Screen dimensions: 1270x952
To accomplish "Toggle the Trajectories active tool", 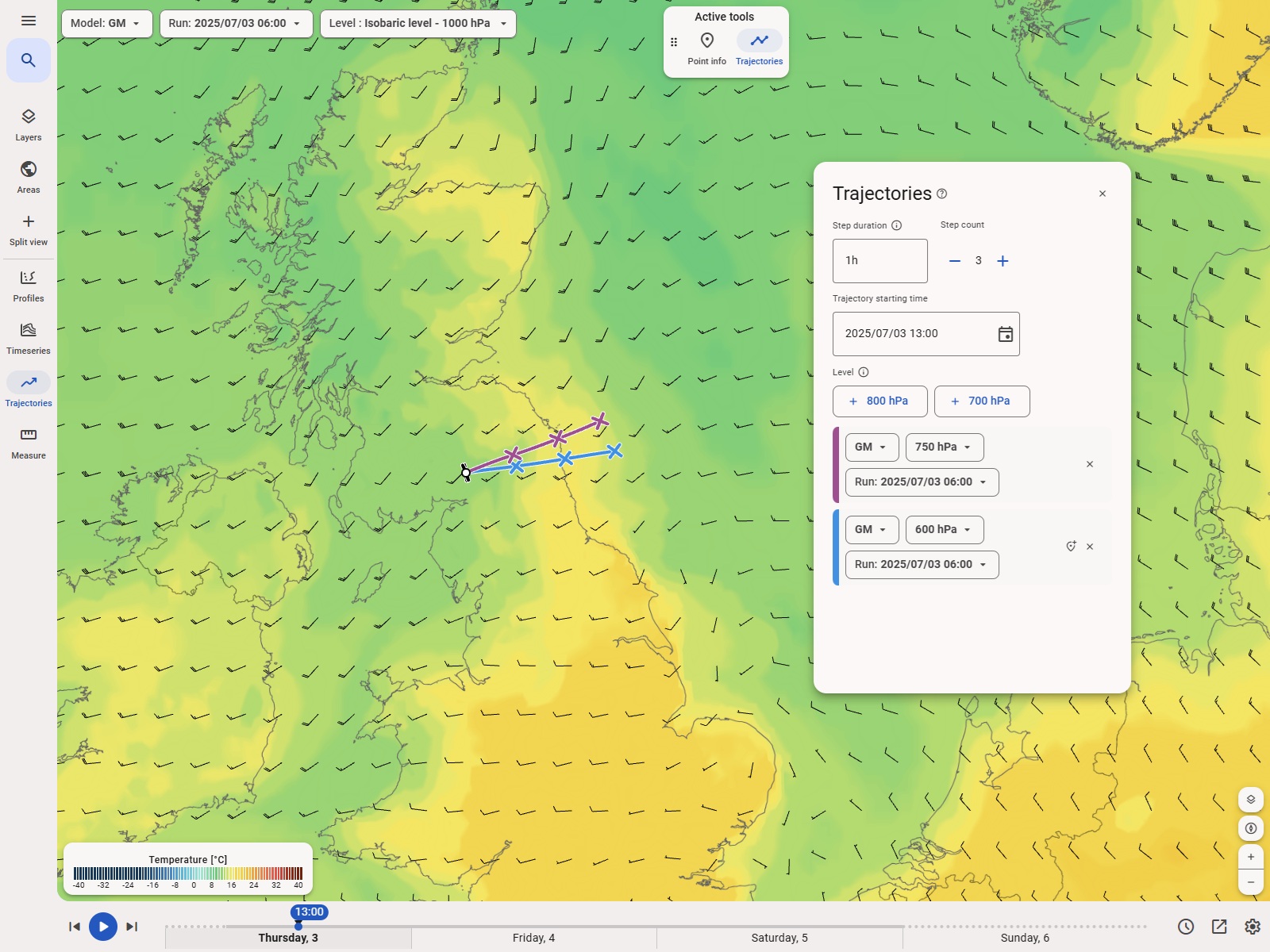I will pos(760,48).
